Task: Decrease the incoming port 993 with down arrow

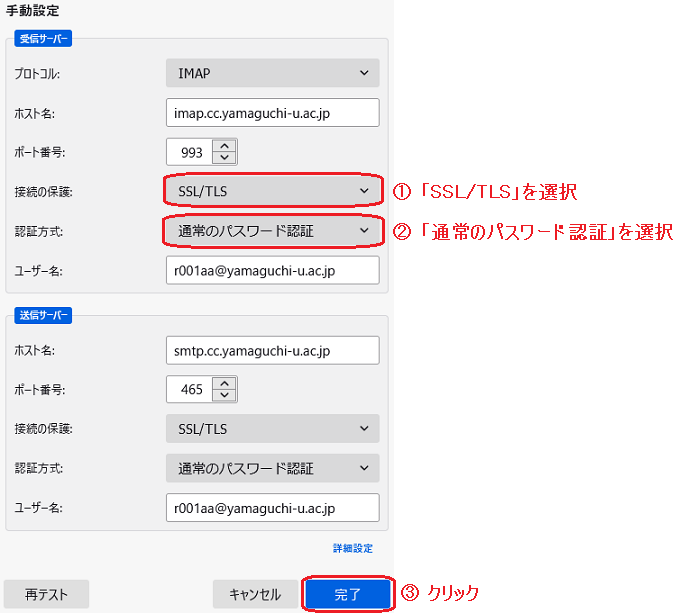Action: coord(225,158)
